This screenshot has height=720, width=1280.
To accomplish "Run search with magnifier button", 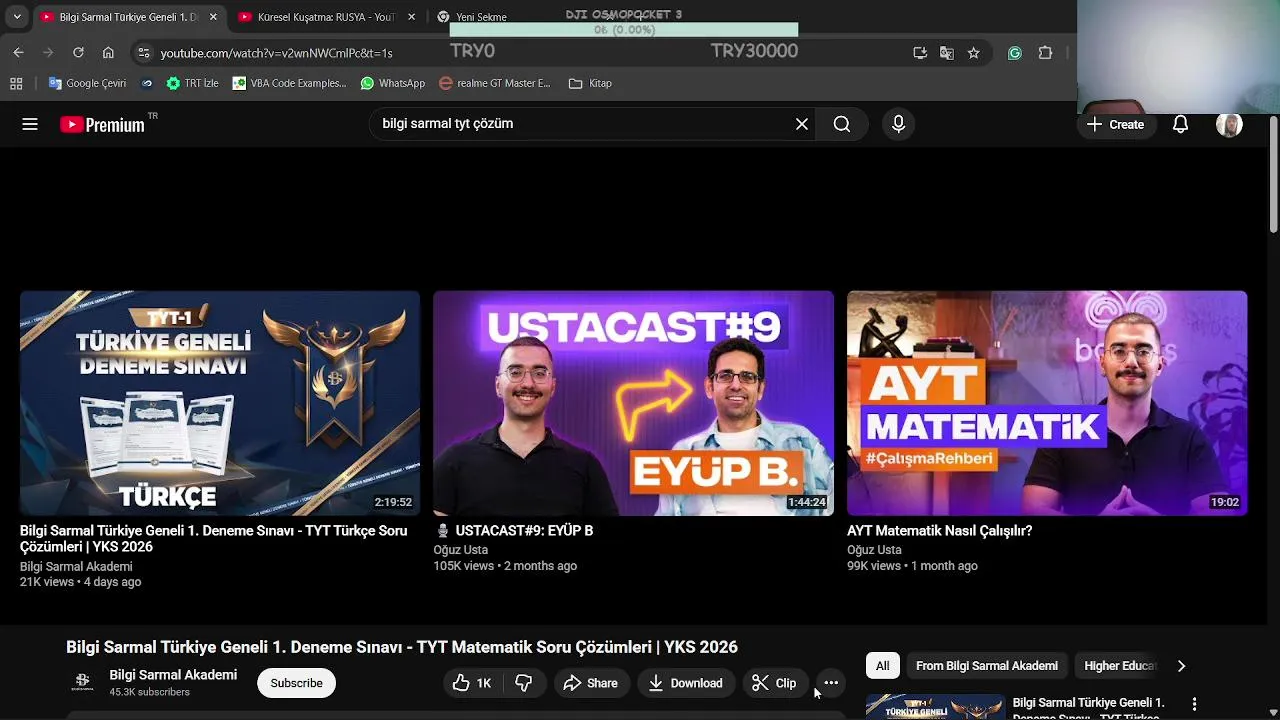I will coord(842,124).
